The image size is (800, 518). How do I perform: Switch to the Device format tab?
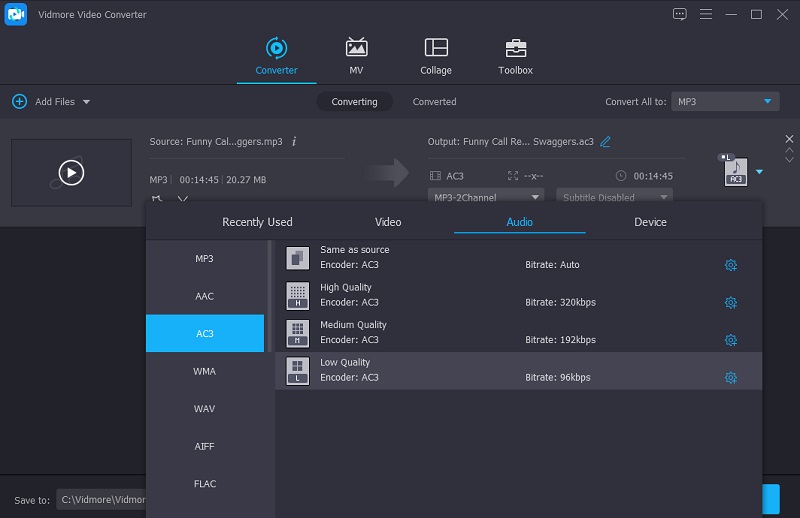[x=650, y=222]
